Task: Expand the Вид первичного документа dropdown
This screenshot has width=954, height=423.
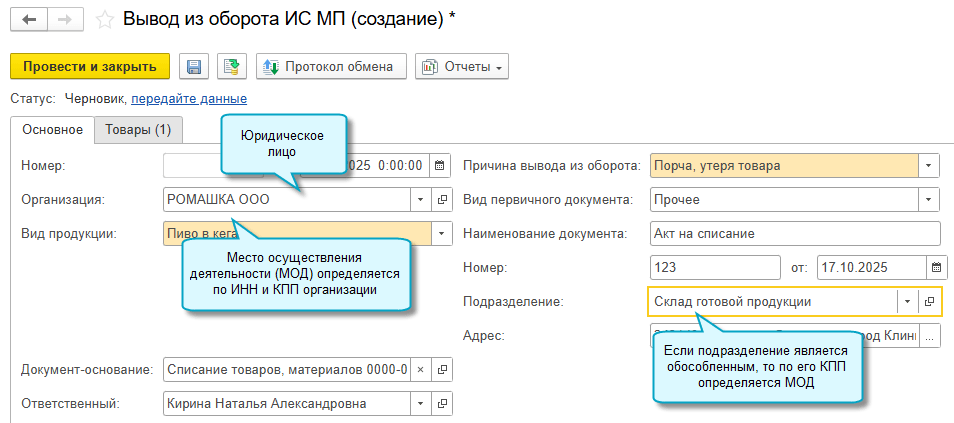Action: (929, 199)
